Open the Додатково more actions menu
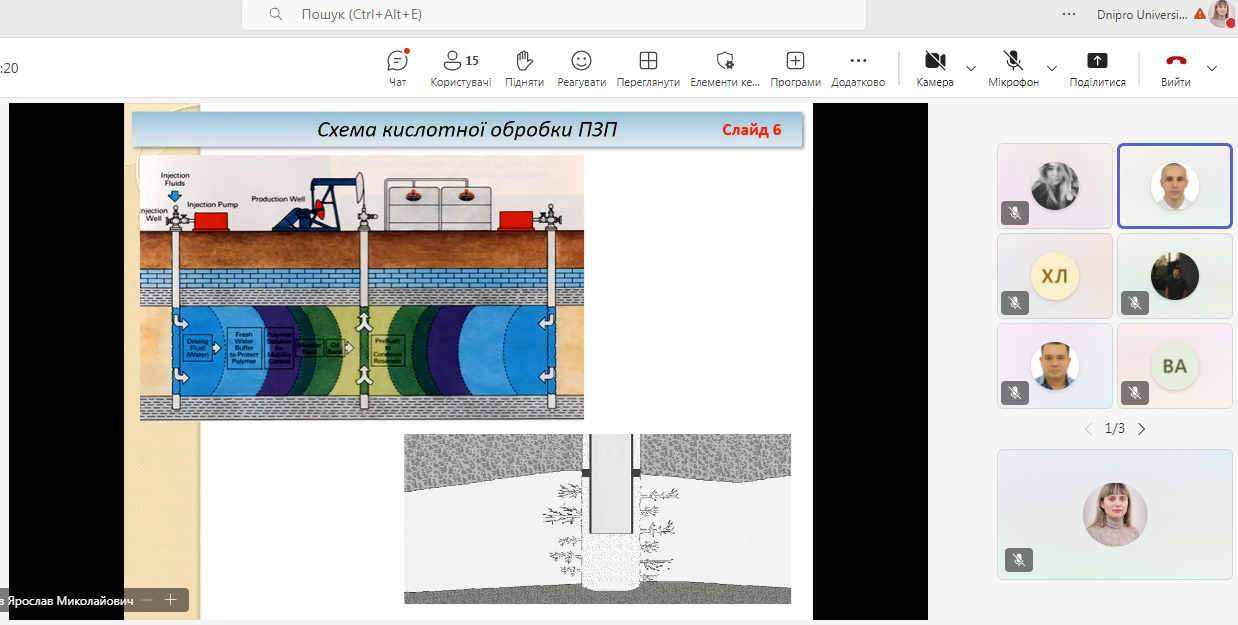This screenshot has height=625, width=1238. (x=858, y=67)
